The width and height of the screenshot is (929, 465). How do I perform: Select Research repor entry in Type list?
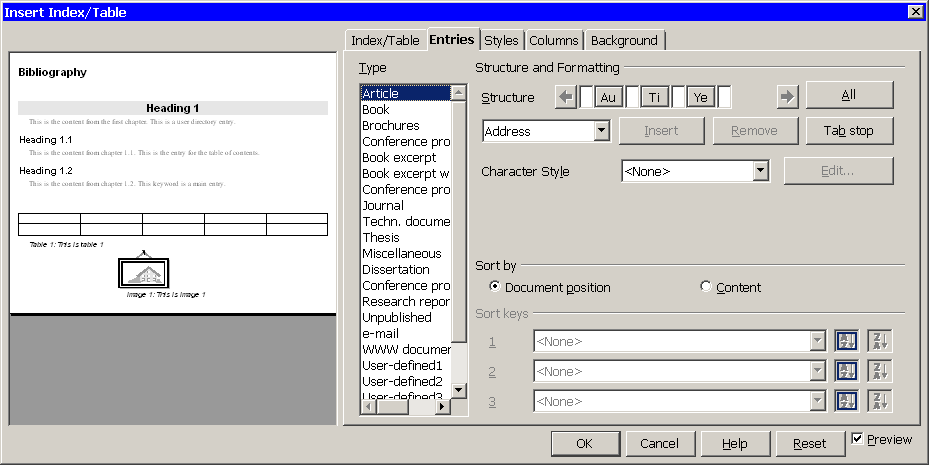coord(406,302)
